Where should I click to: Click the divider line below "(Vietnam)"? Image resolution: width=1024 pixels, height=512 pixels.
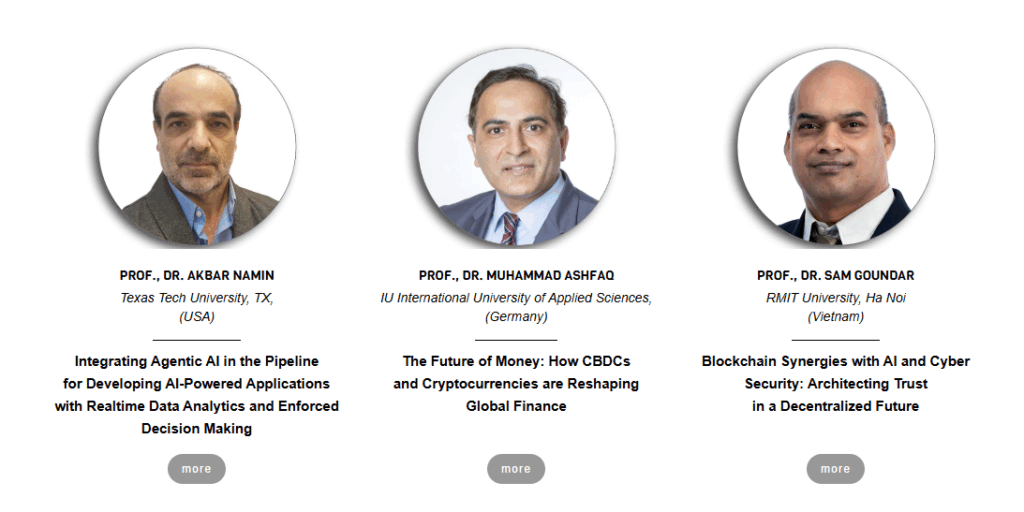tap(835, 340)
